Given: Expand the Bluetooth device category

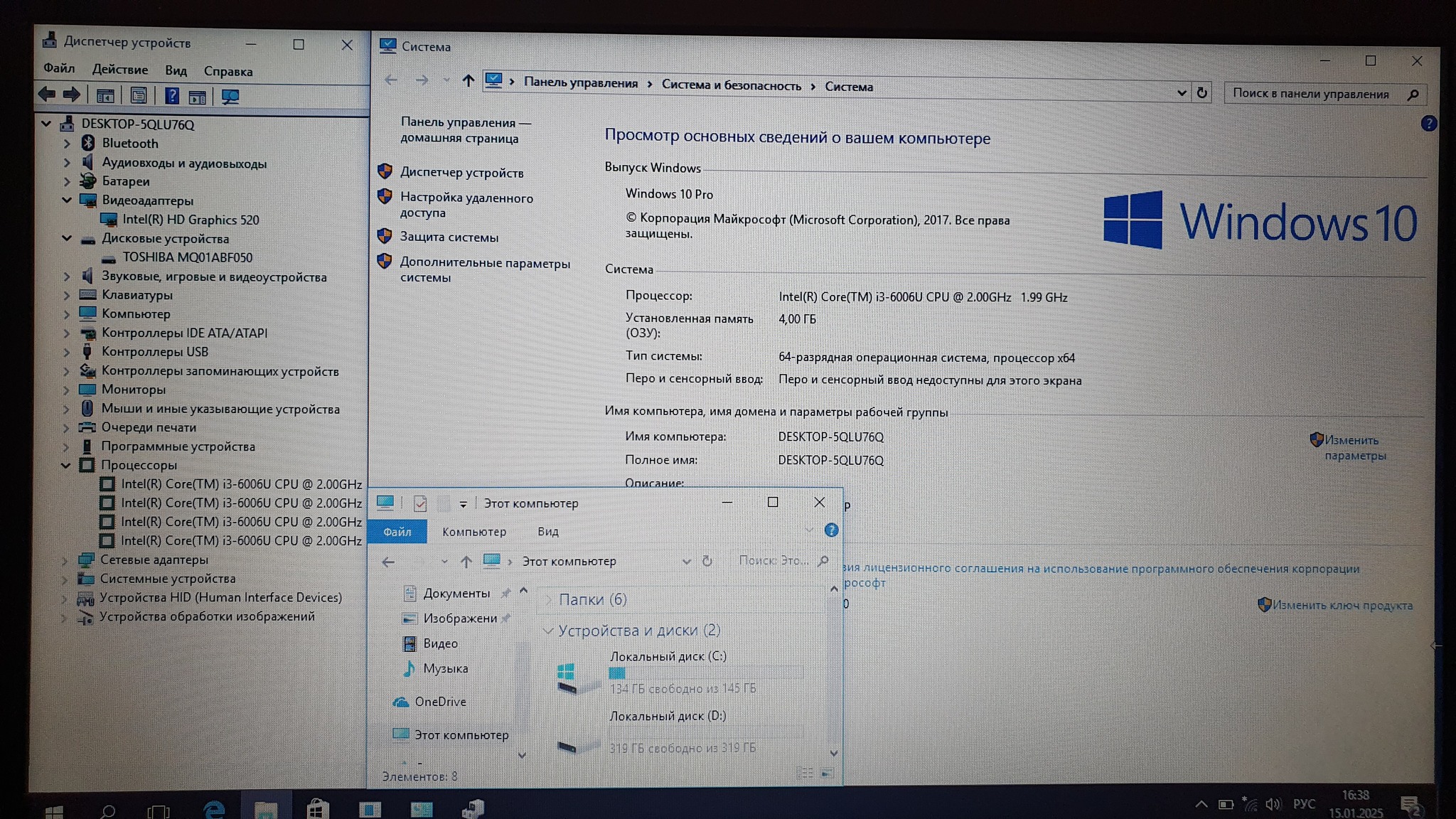Looking at the screenshot, I should (x=67, y=144).
